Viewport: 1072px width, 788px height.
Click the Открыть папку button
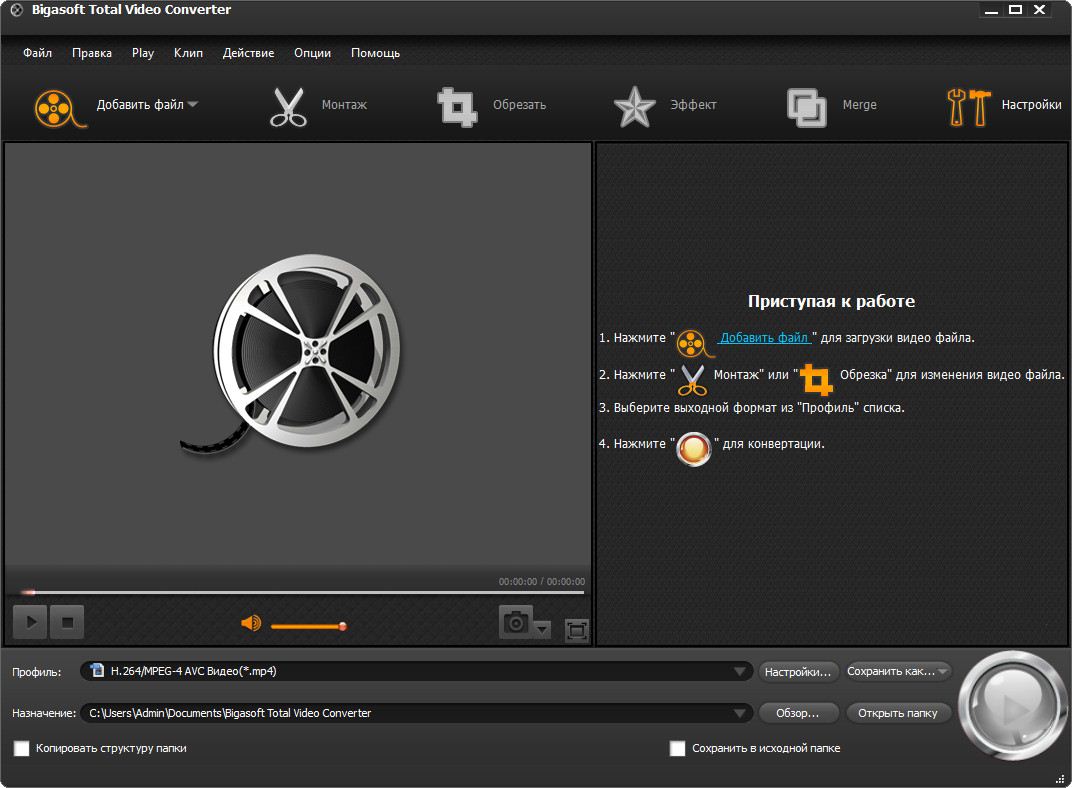pos(898,713)
